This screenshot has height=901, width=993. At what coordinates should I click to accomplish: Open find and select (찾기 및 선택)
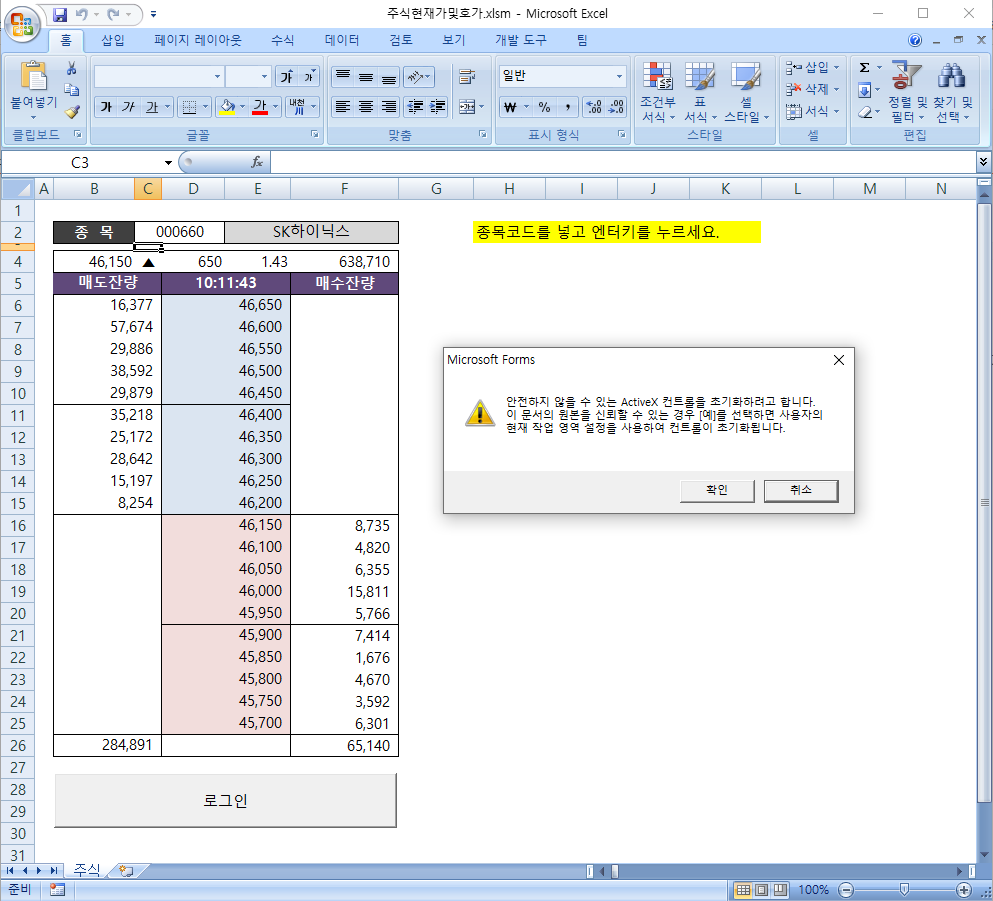[952, 92]
